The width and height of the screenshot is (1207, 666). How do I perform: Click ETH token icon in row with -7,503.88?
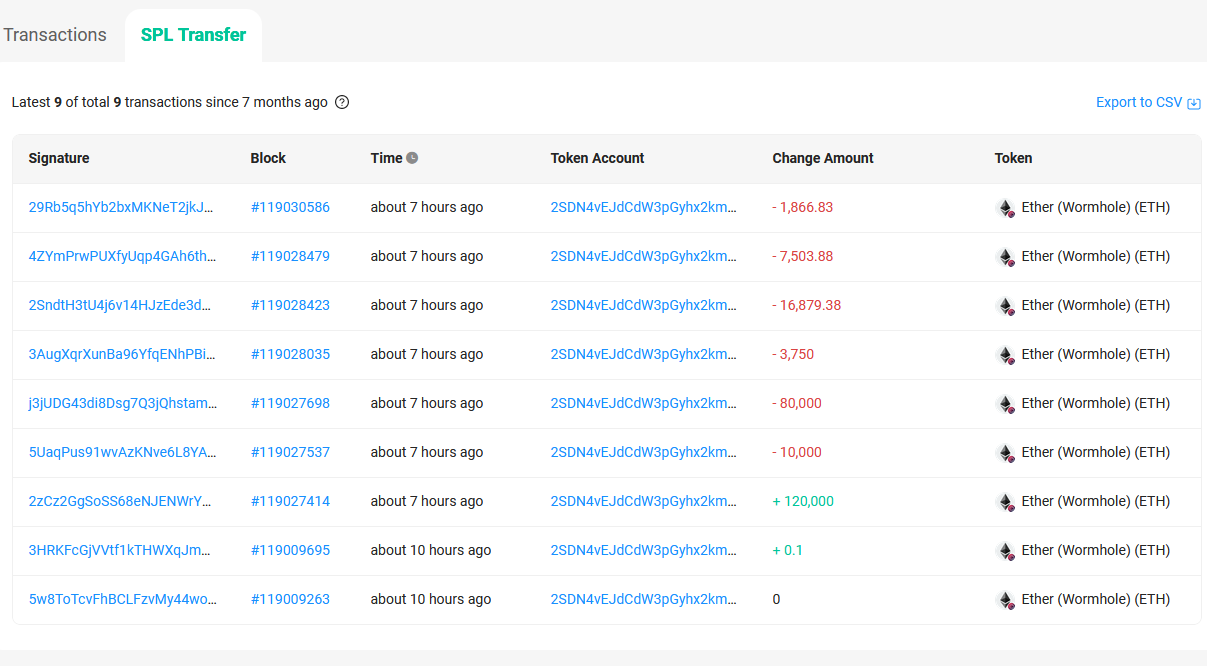[x=1006, y=257]
